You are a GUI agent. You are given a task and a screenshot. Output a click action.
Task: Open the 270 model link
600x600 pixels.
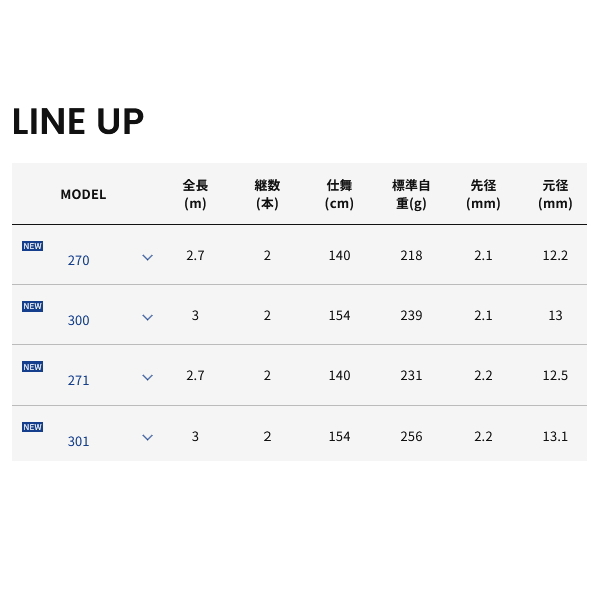tap(78, 260)
